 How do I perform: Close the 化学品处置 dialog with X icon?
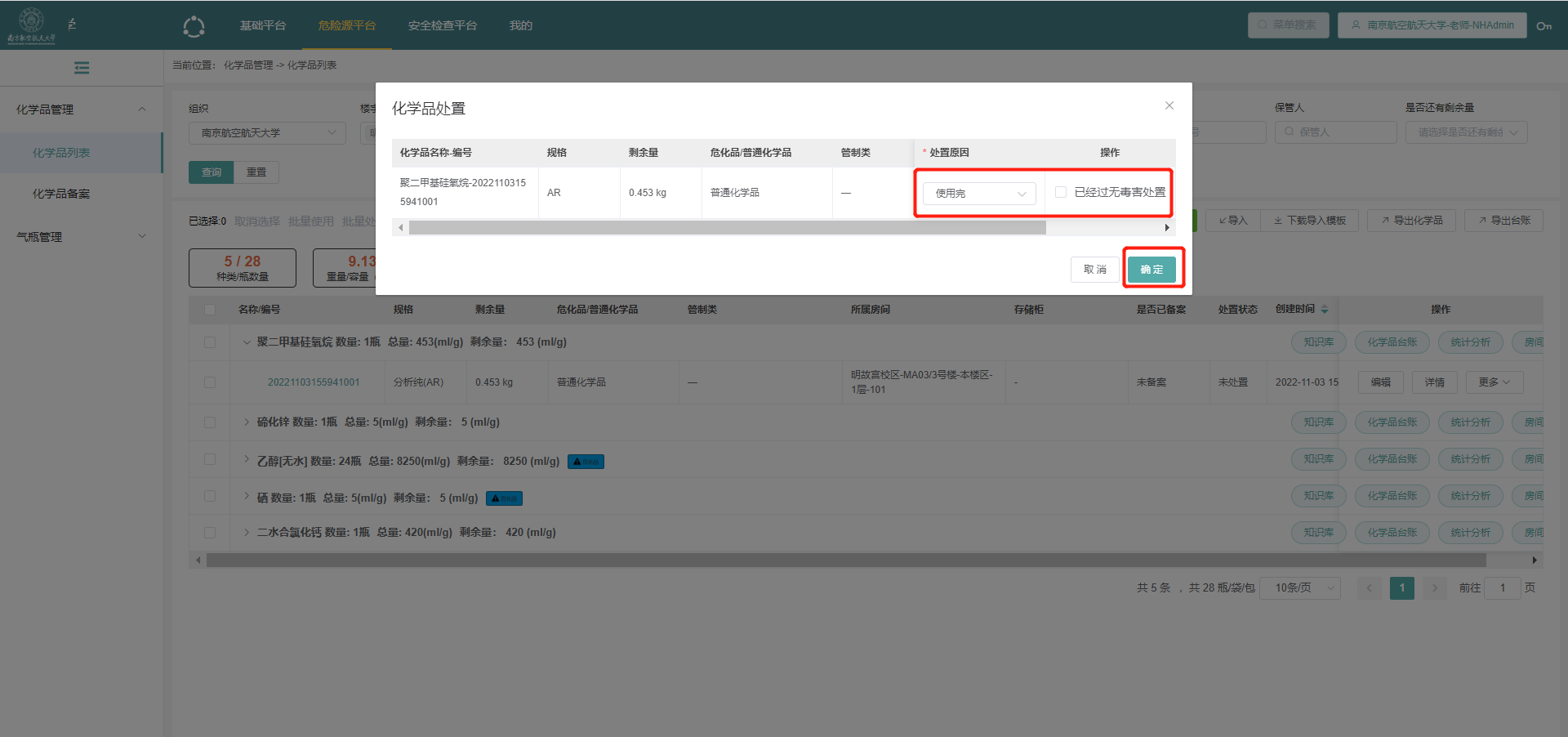tap(1169, 105)
